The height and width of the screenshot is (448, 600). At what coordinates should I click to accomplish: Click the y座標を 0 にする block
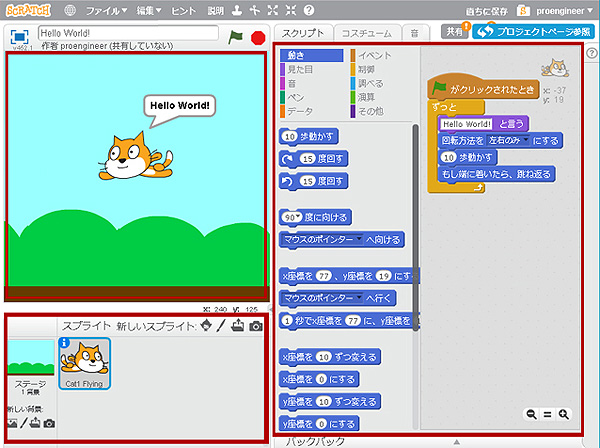tap(319, 424)
